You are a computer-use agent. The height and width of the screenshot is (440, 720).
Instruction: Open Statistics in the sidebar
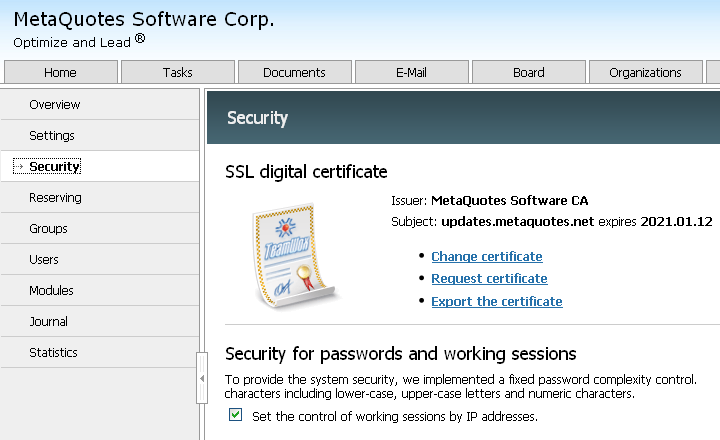(x=100, y=352)
